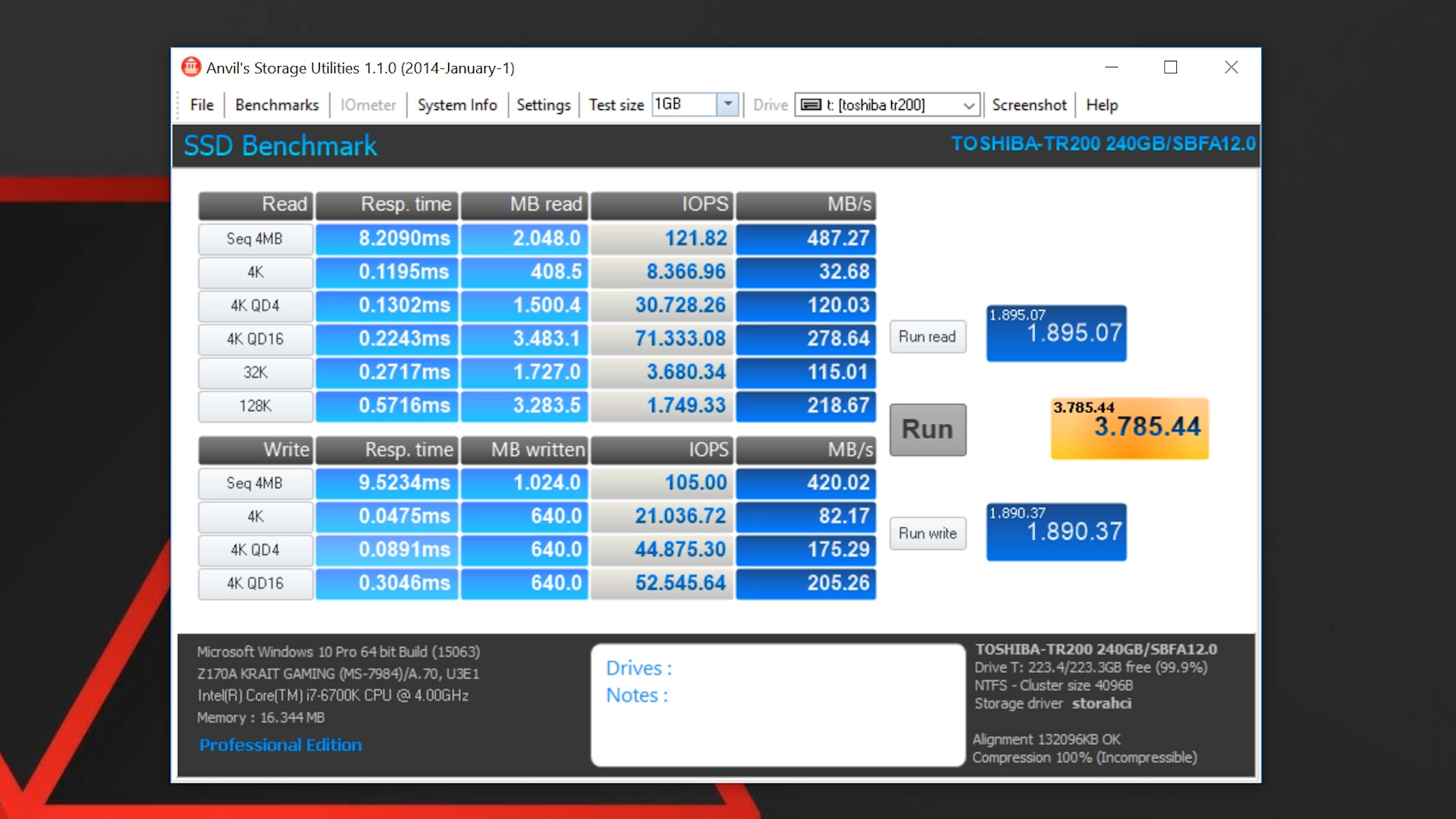Screen dimensions: 1456x819
Task: Click the 8.2090ms response time cell
Action: point(387,239)
